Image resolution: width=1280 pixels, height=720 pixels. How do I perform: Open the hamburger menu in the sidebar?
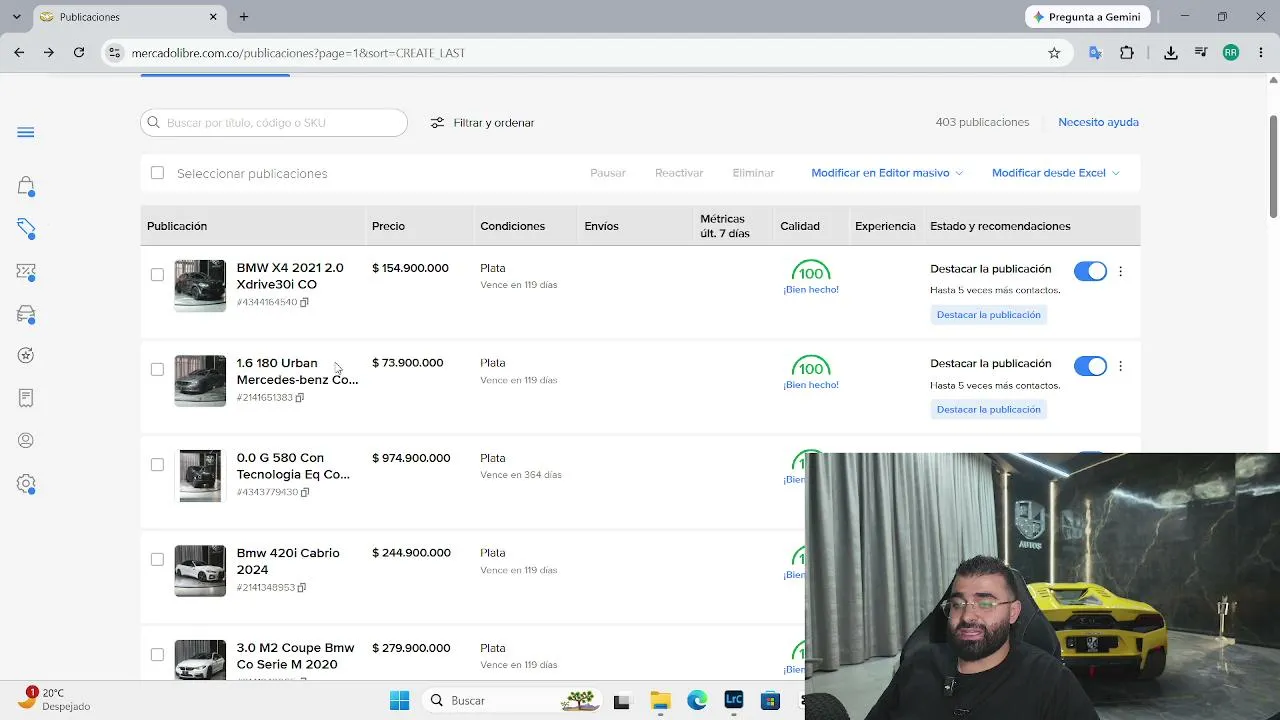[26, 132]
